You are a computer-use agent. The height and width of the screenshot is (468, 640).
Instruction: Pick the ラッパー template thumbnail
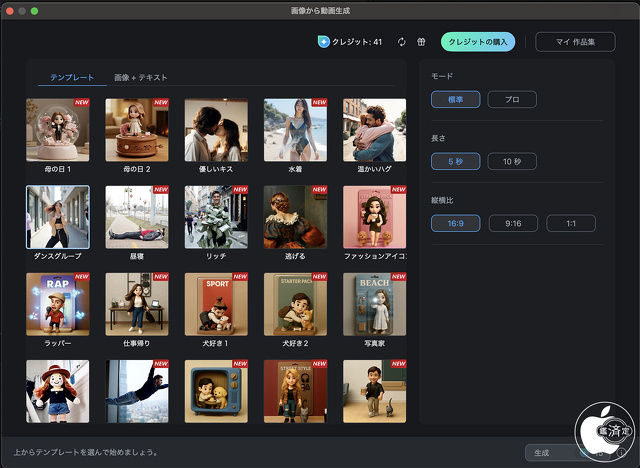click(x=57, y=304)
